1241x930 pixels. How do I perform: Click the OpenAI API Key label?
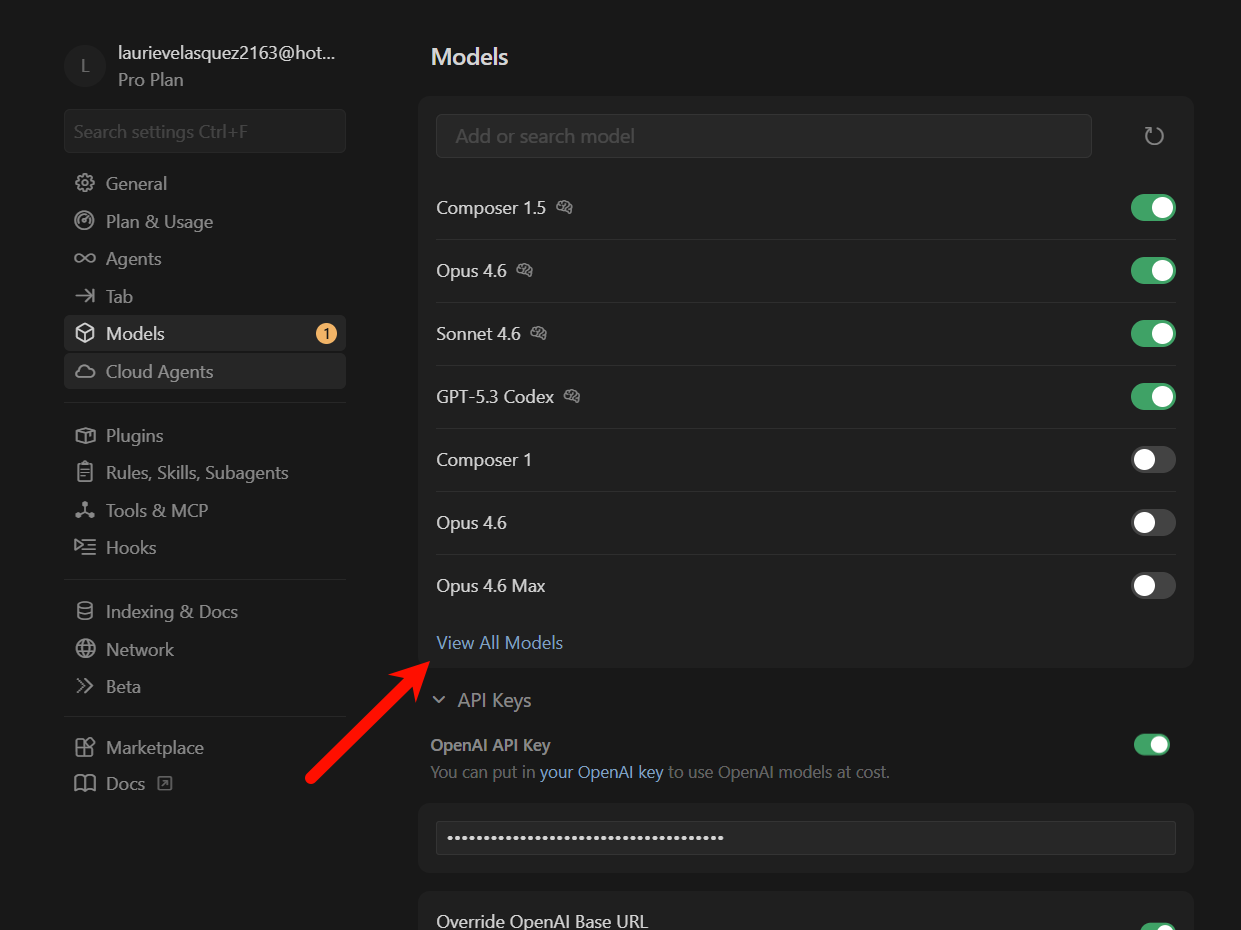point(490,745)
